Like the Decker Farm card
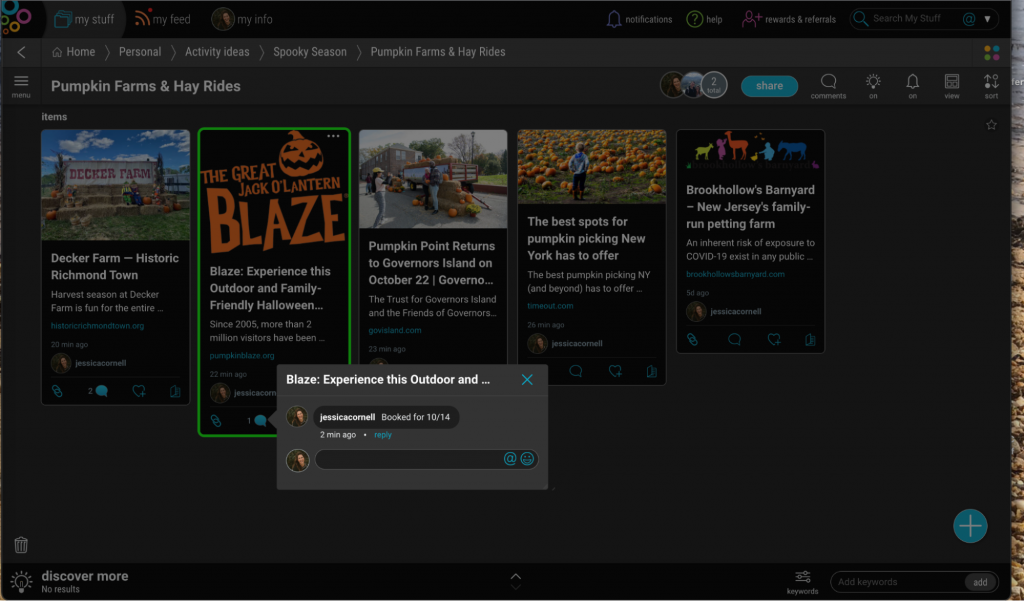The image size is (1024, 601). pyautogui.click(x=138, y=391)
